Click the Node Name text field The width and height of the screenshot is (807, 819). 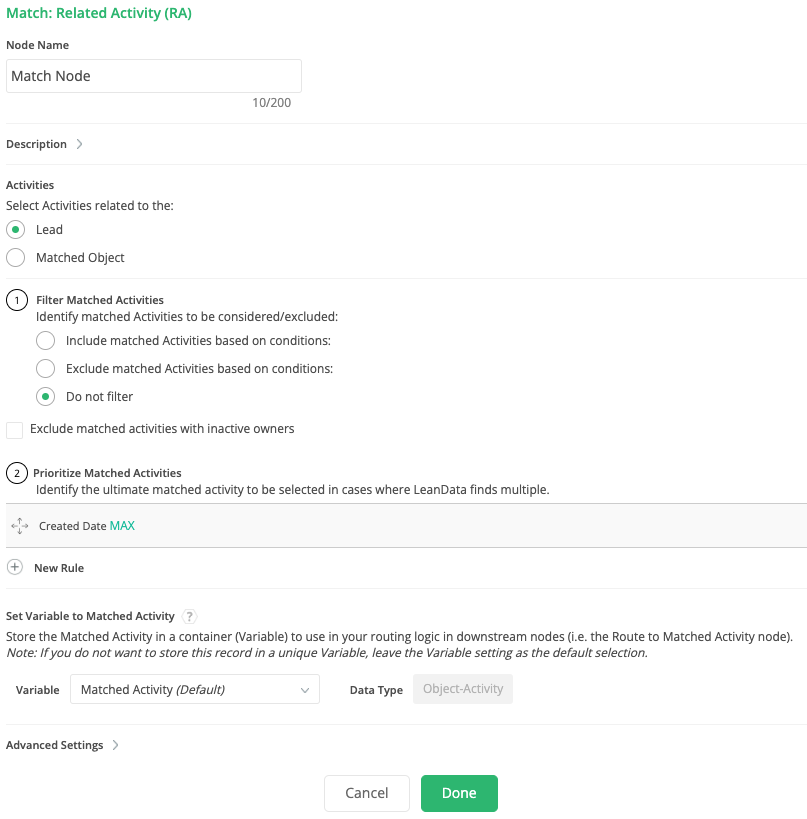coord(154,76)
